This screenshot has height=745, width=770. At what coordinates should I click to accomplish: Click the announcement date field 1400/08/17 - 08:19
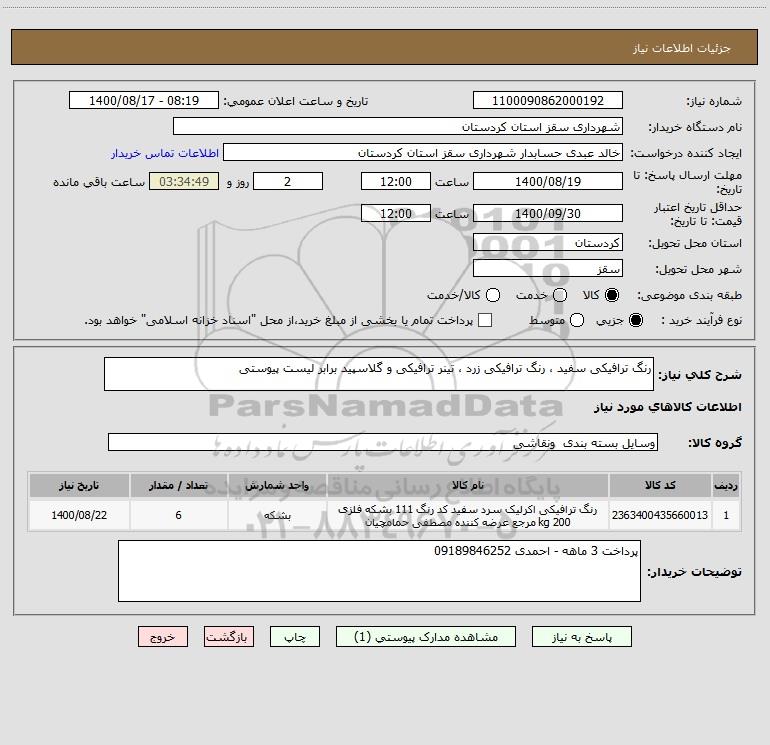click(x=144, y=100)
